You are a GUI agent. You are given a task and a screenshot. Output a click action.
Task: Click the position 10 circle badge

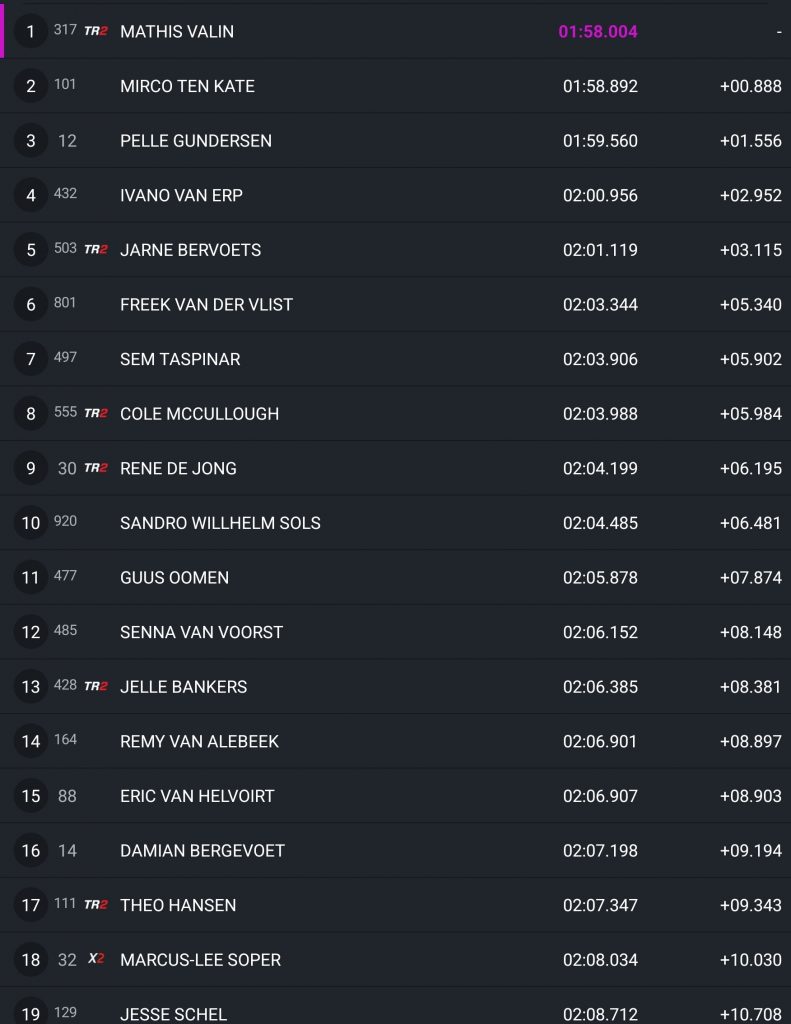tap(31, 523)
